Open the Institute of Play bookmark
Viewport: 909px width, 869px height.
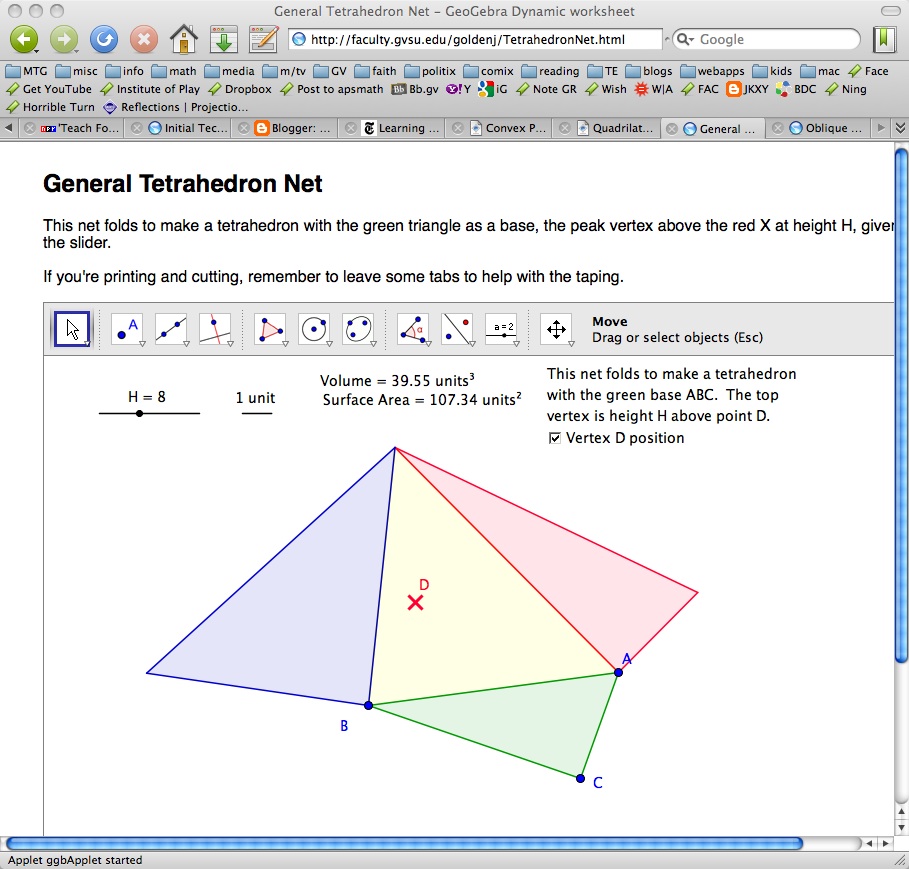tap(150, 89)
